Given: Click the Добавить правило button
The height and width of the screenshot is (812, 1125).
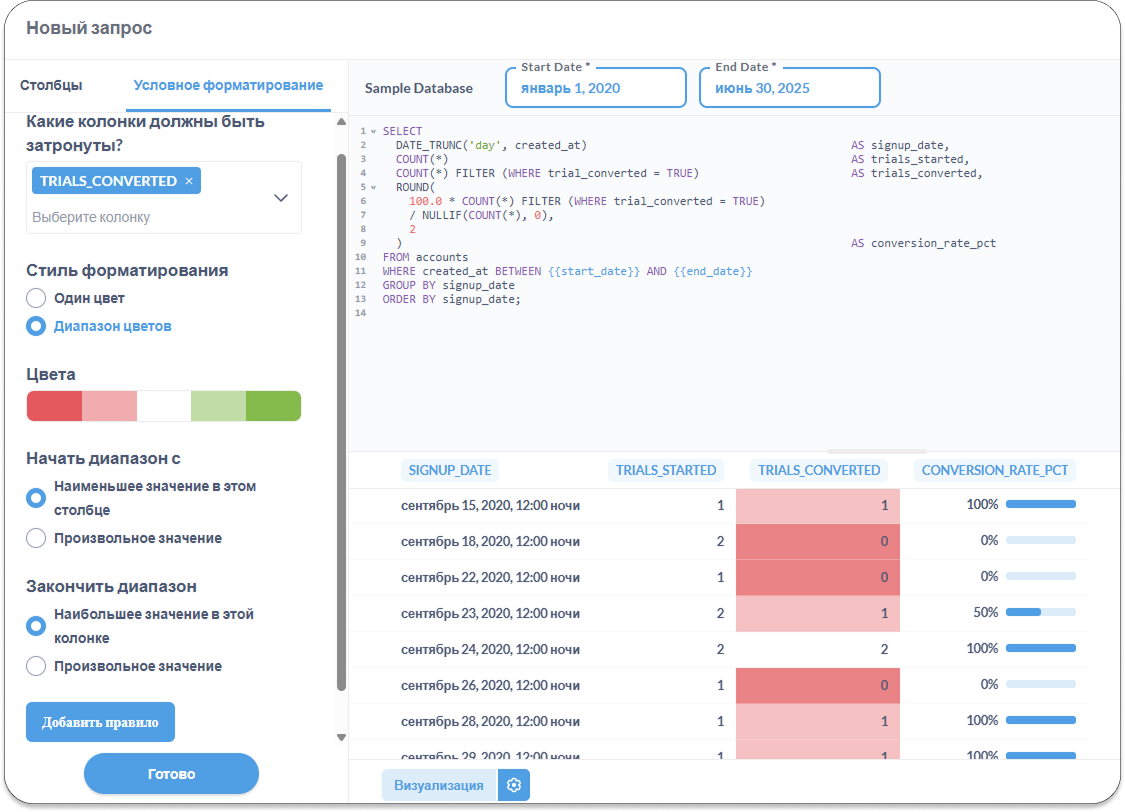Looking at the screenshot, I should pos(100,722).
